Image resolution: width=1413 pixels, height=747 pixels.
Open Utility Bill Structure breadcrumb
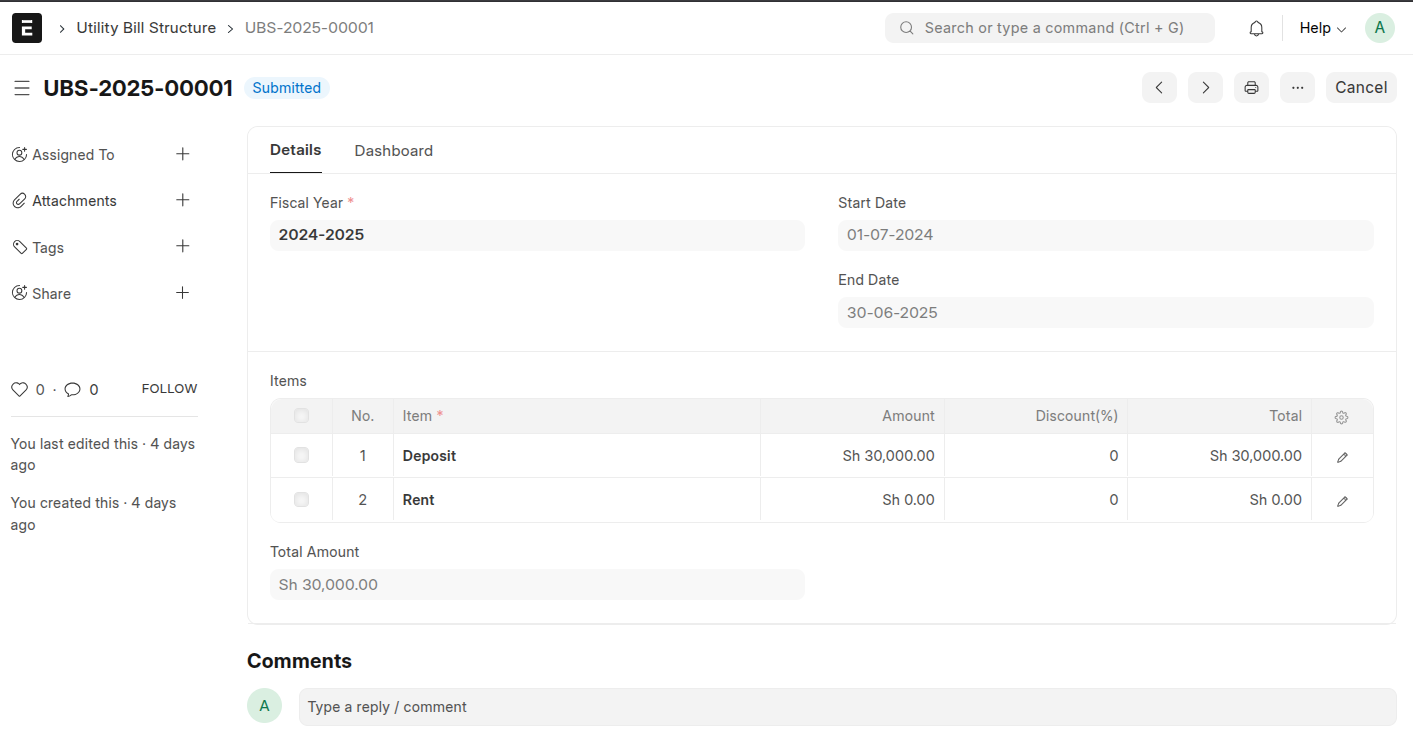(x=146, y=28)
